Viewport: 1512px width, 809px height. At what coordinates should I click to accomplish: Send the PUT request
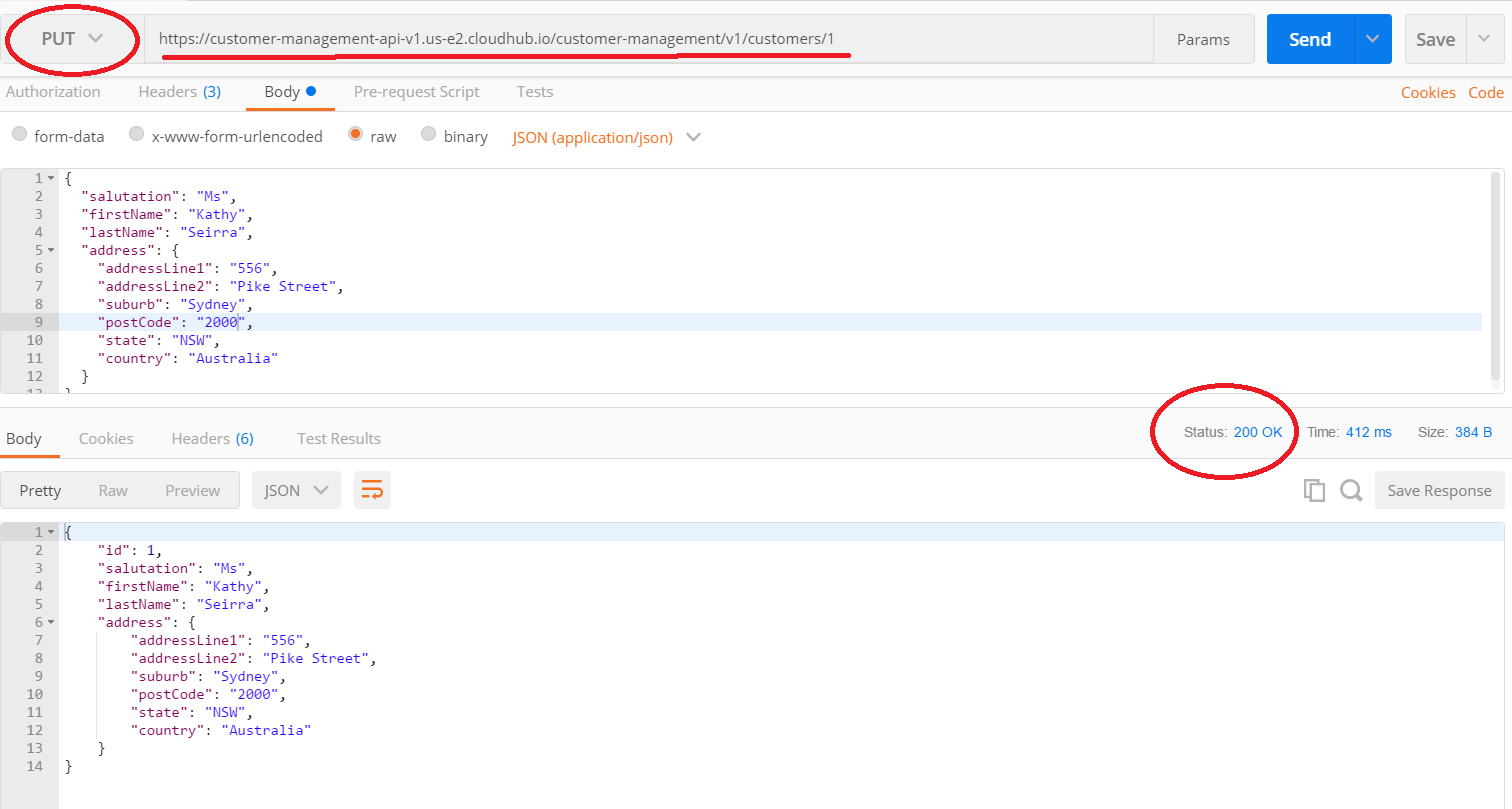coord(1310,39)
